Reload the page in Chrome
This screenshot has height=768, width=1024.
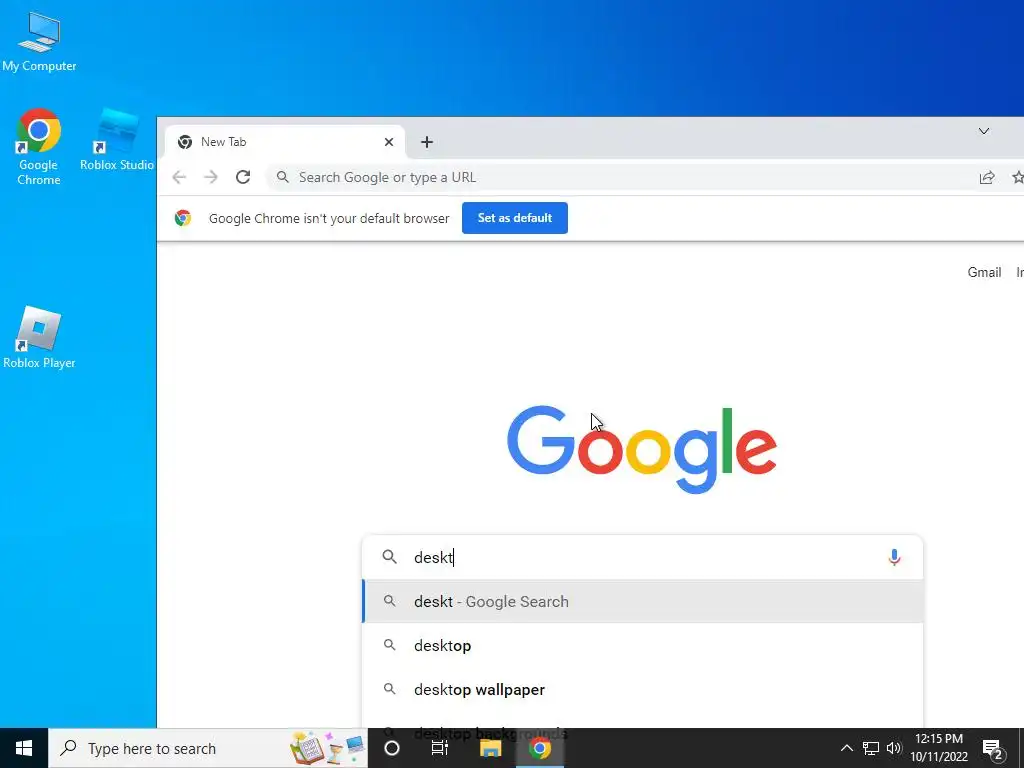coord(243,177)
